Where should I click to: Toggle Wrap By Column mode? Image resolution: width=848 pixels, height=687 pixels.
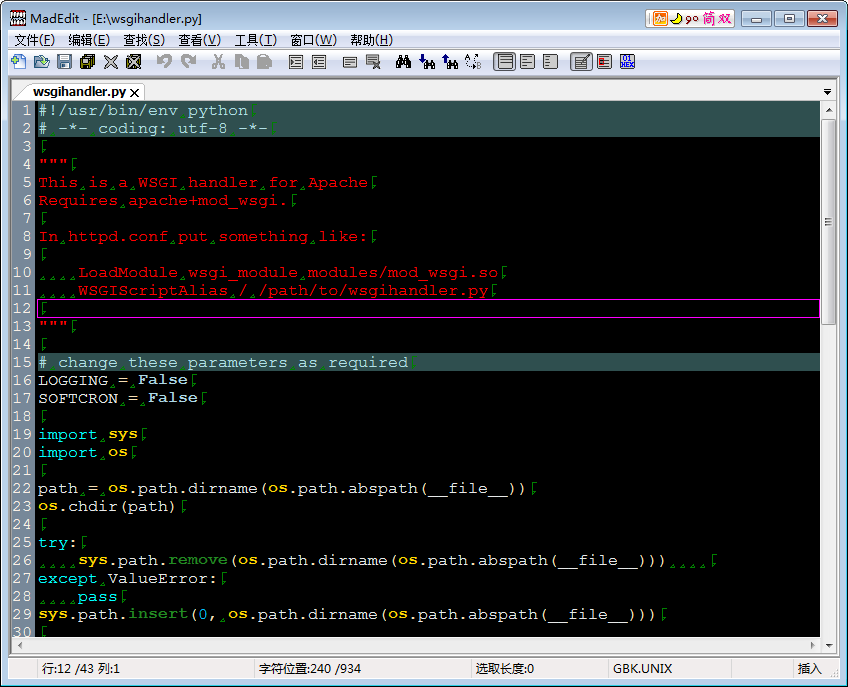[x=550, y=62]
